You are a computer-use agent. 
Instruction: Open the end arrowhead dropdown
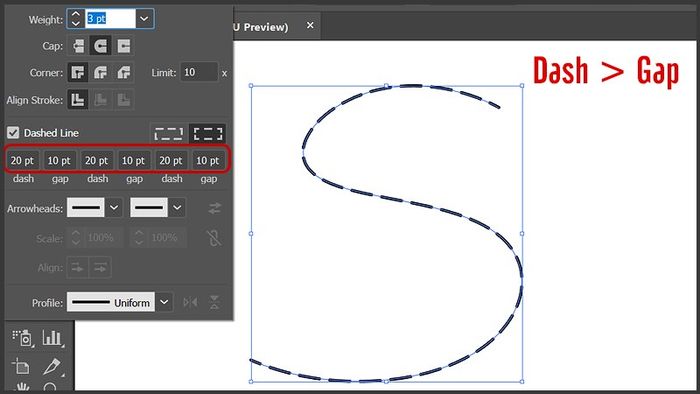(x=177, y=207)
